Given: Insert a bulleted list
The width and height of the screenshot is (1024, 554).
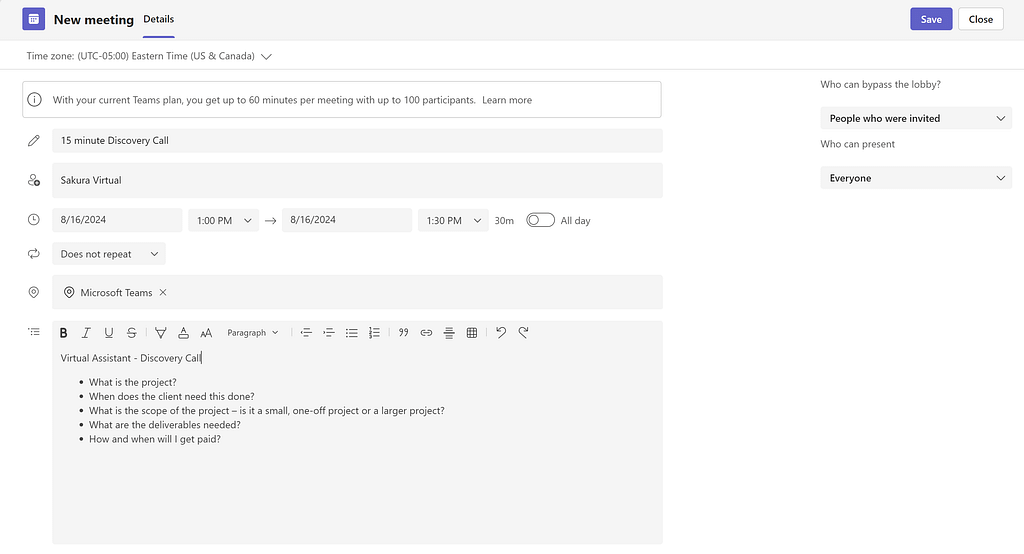Looking at the screenshot, I should coord(351,333).
